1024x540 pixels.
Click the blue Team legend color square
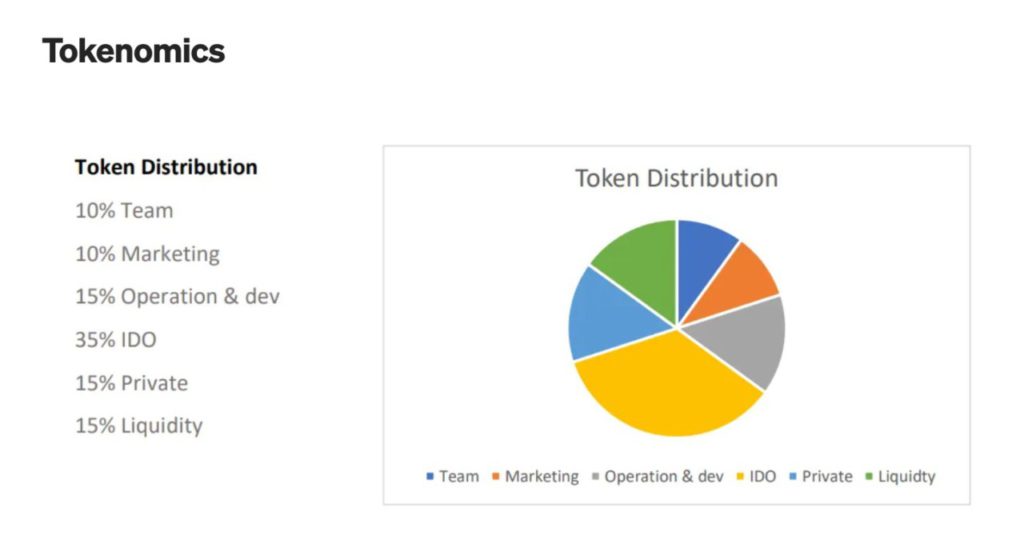point(430,477)
